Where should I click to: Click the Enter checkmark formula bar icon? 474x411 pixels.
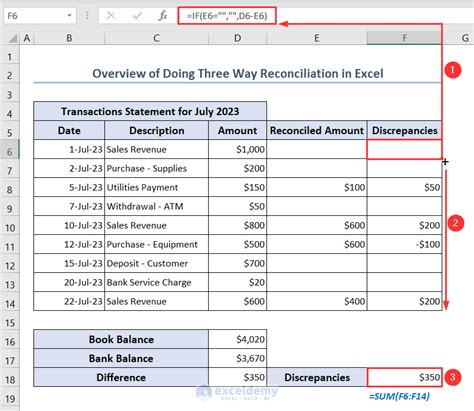pyautogui.click(x=137, y=16)
